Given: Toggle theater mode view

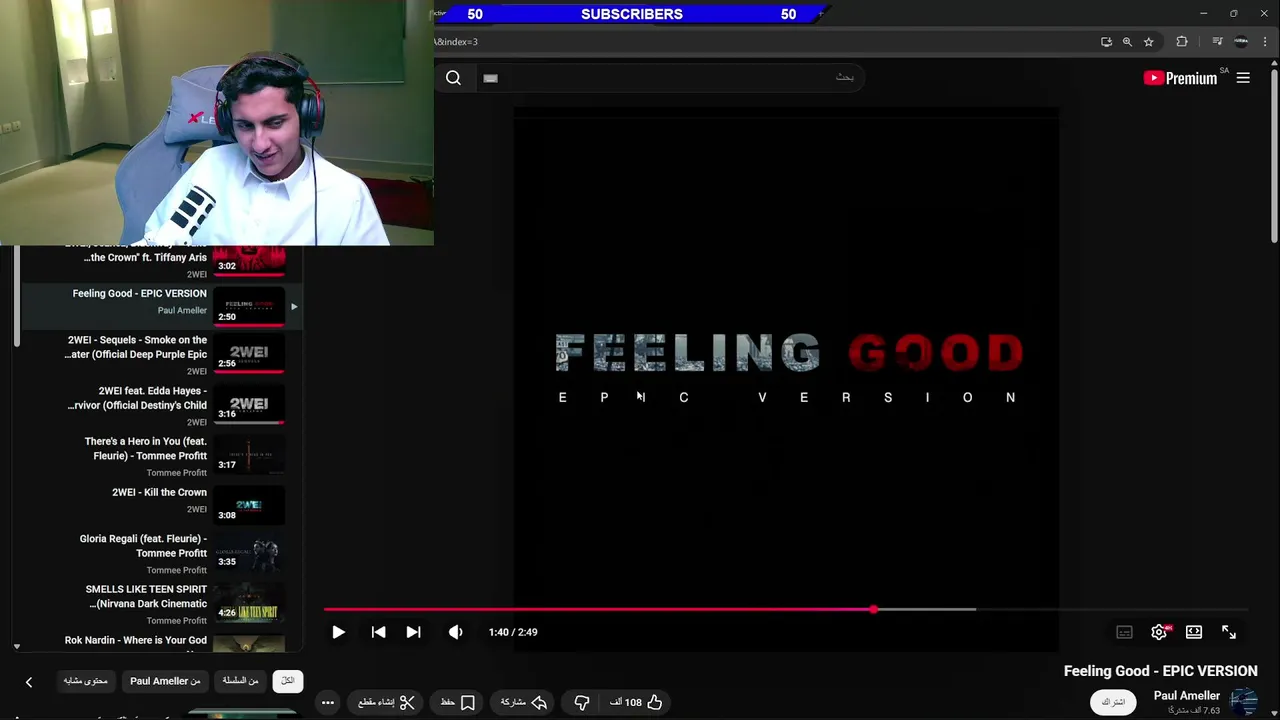Looking at the screenshot, I should (x=1194, y=632).
